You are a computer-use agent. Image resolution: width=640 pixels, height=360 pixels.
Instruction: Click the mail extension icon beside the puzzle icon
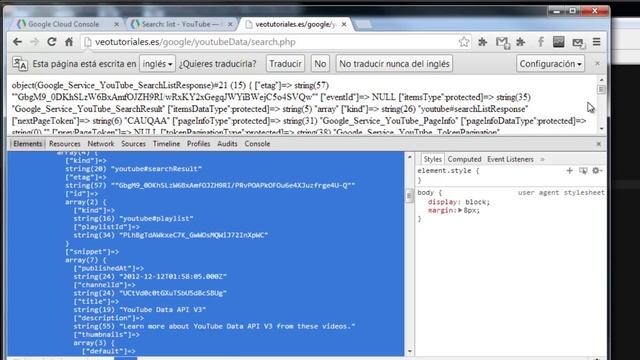tap(502, 42)
